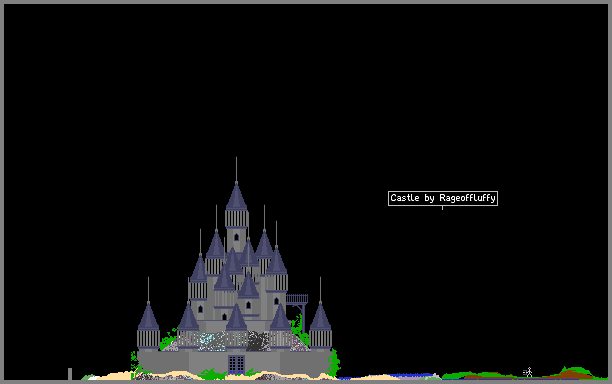612x384 pixels.
Task: Click the green grass hill near stickman
Action: click(x=576, y=368)
